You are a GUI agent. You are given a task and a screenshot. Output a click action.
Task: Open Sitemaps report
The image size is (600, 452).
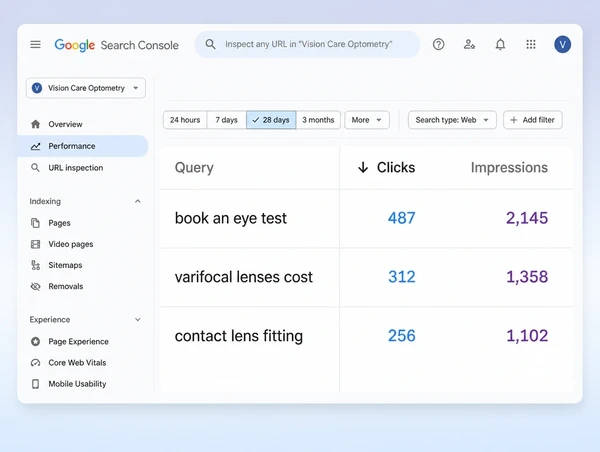[82, 265]
